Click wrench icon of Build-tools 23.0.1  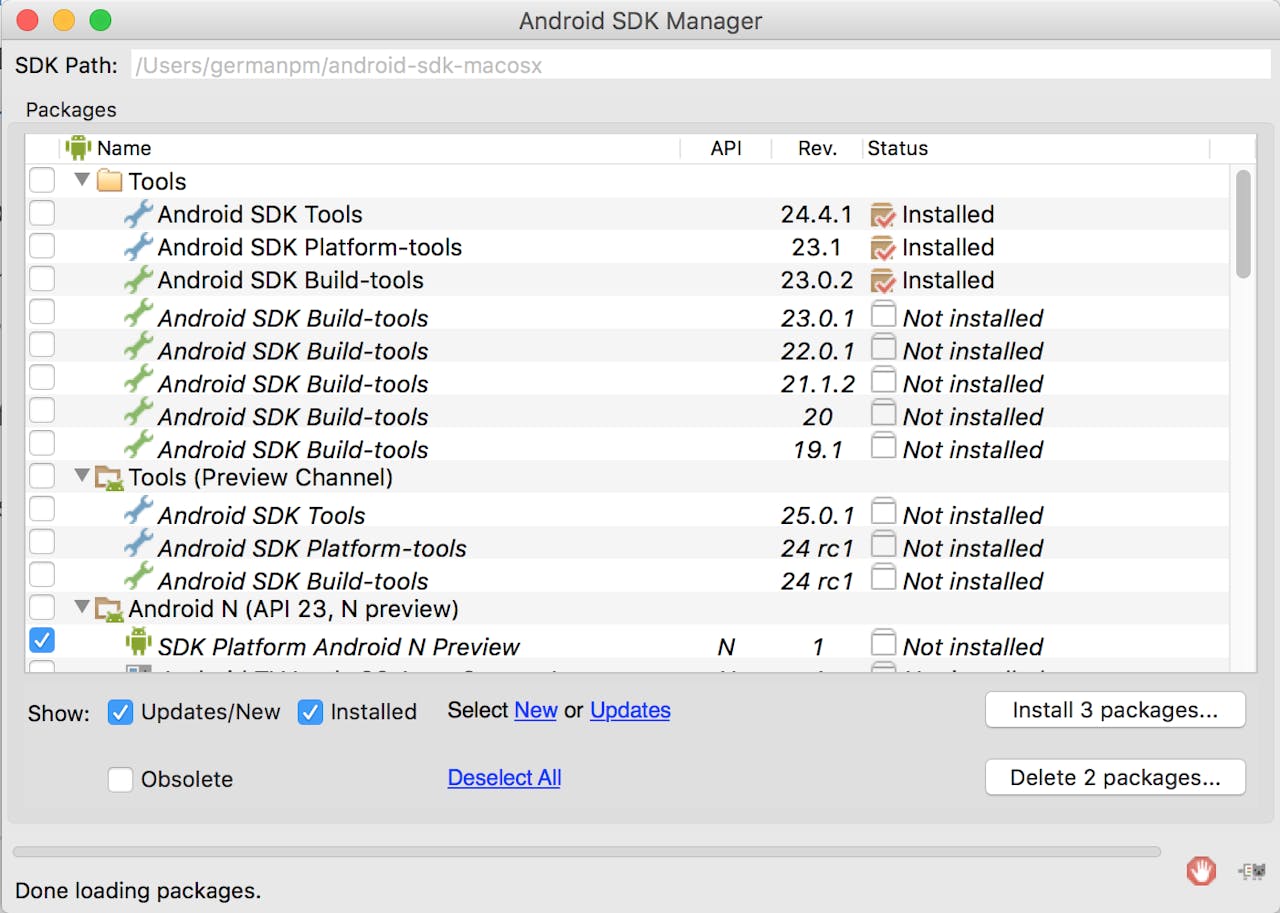point(139,314)
